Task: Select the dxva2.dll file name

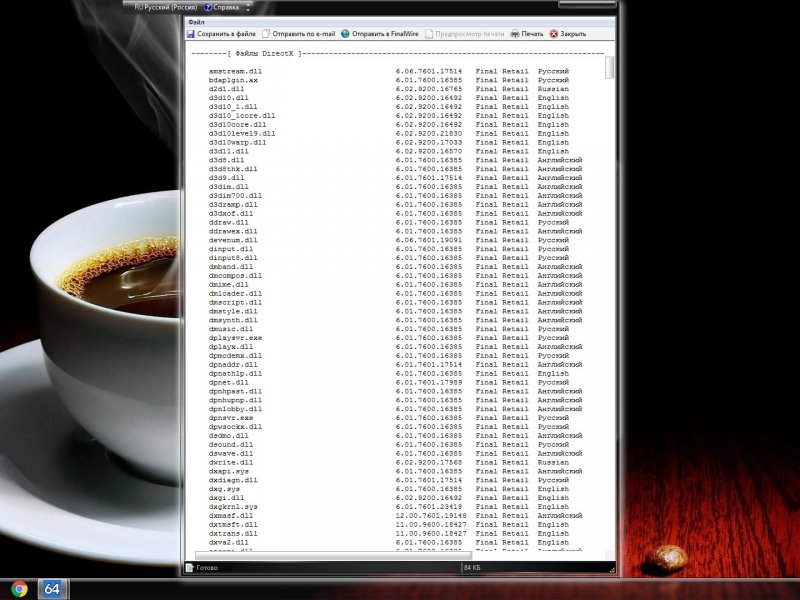Action: click(229, 543)
